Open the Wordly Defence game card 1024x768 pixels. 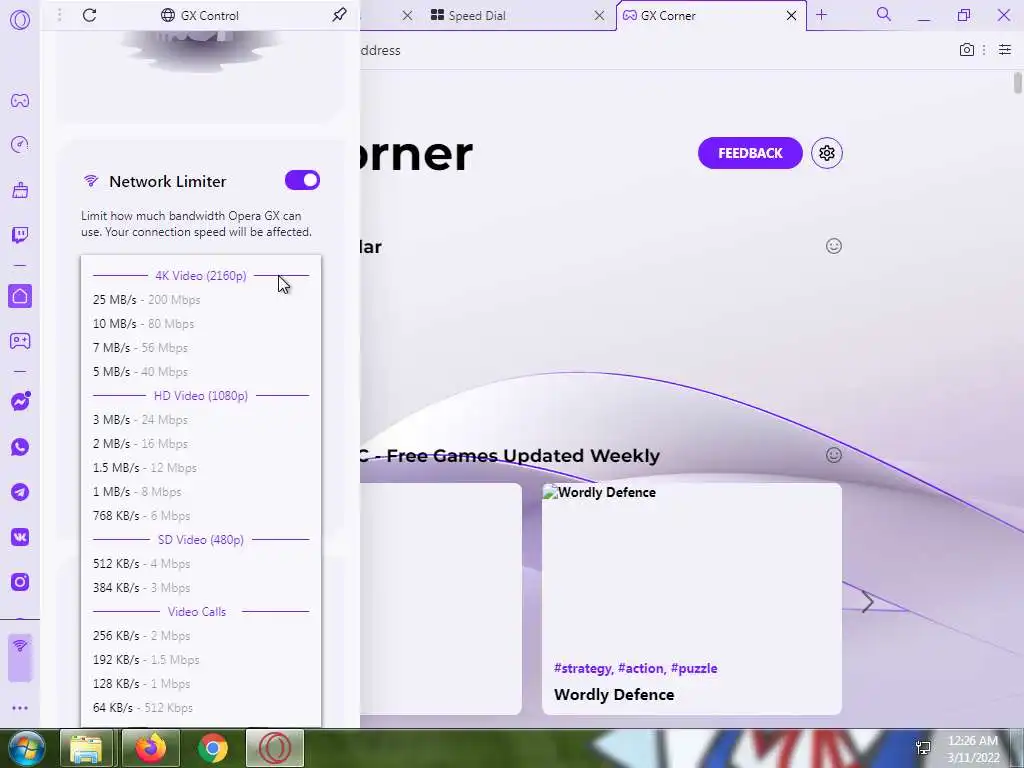pyautogui.click(x=692, y=599)
